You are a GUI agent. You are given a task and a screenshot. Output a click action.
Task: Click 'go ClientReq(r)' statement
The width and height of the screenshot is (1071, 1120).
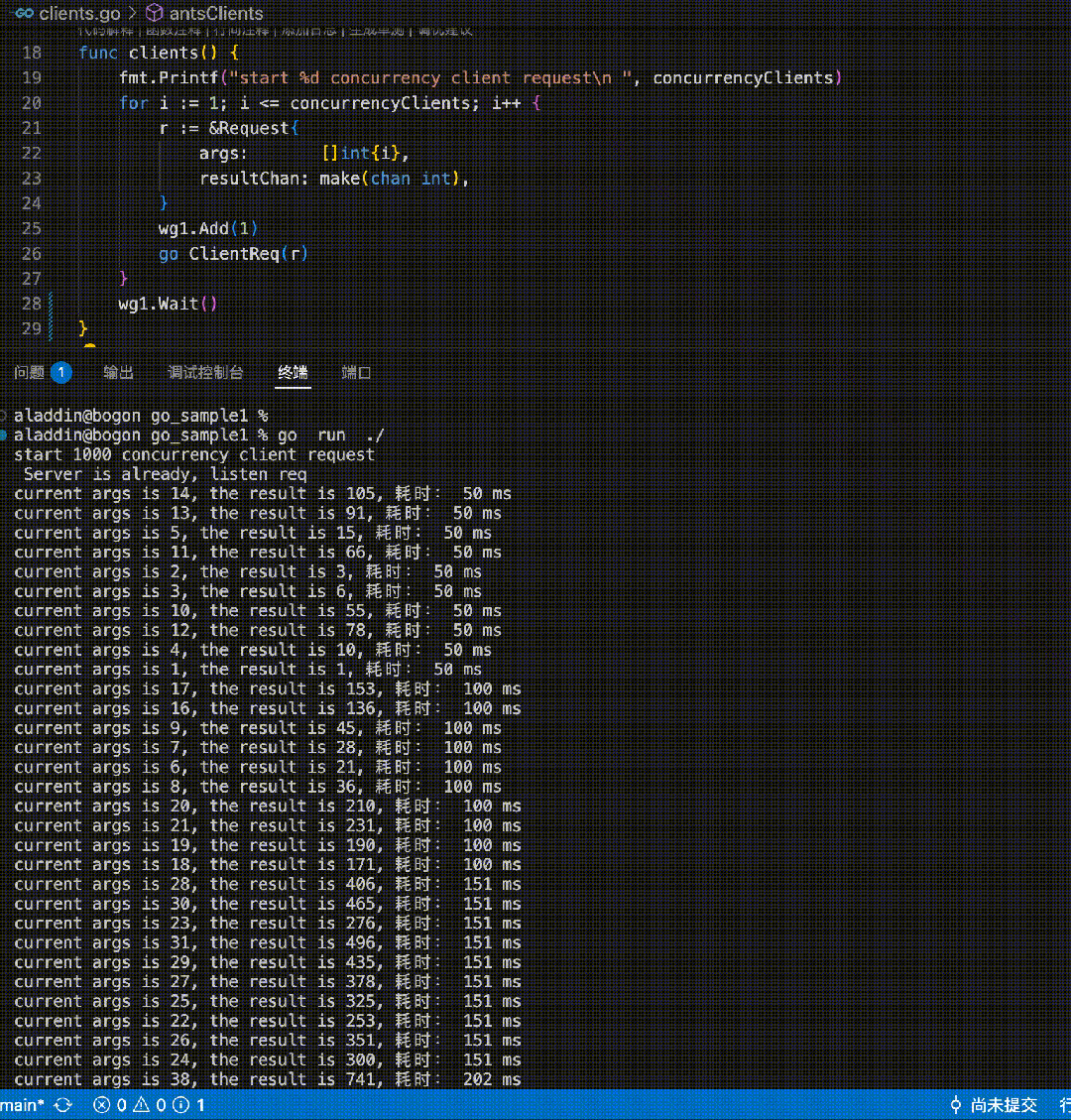[x=233, y=254]
